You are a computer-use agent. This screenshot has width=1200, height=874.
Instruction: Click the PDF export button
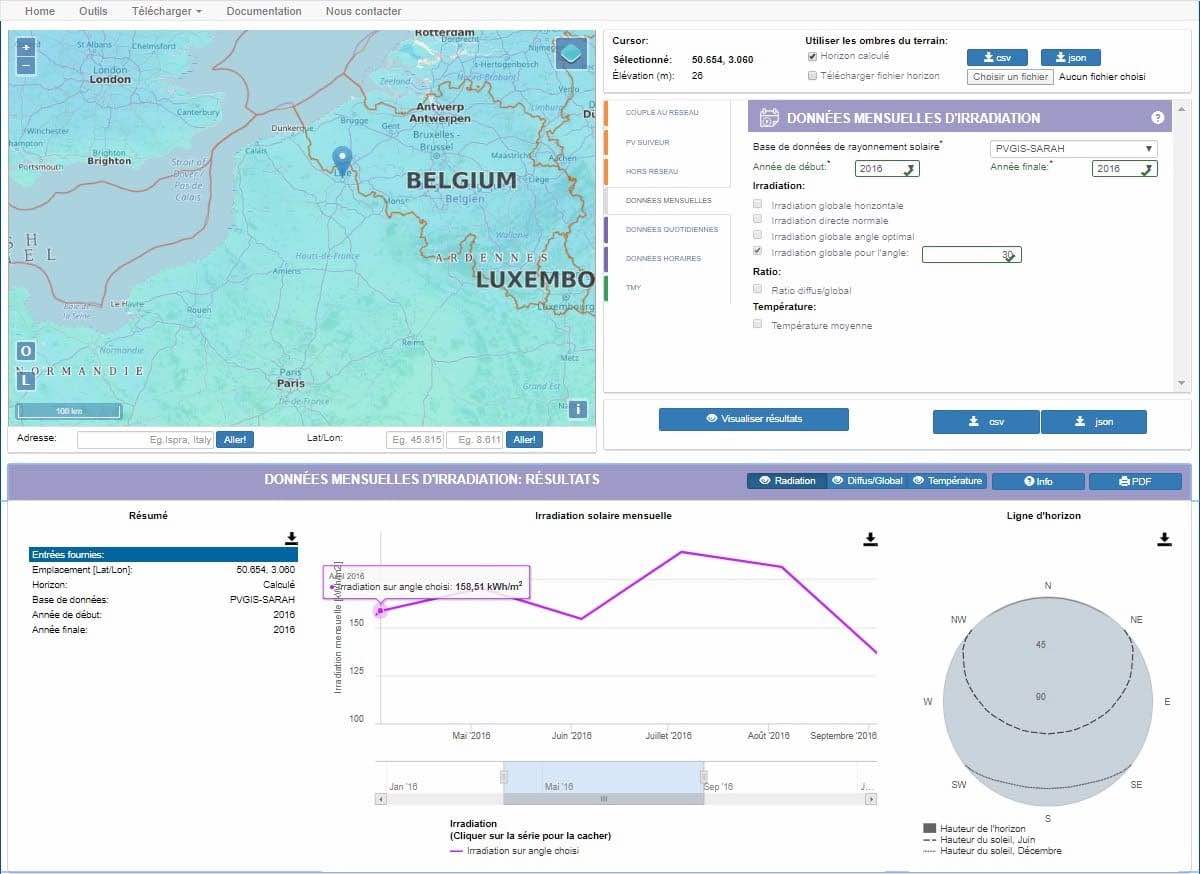click(1135, 481)
